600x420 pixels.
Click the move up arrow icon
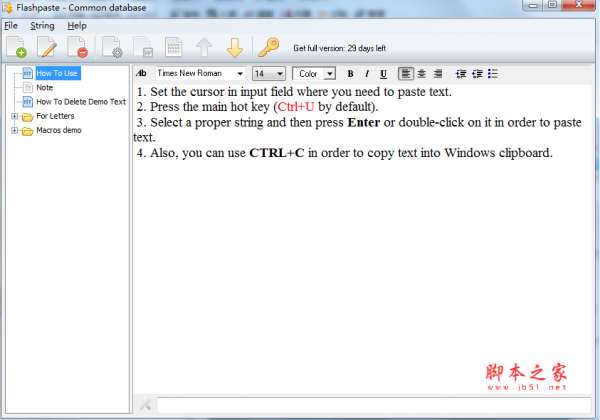[x=204, y=47]
